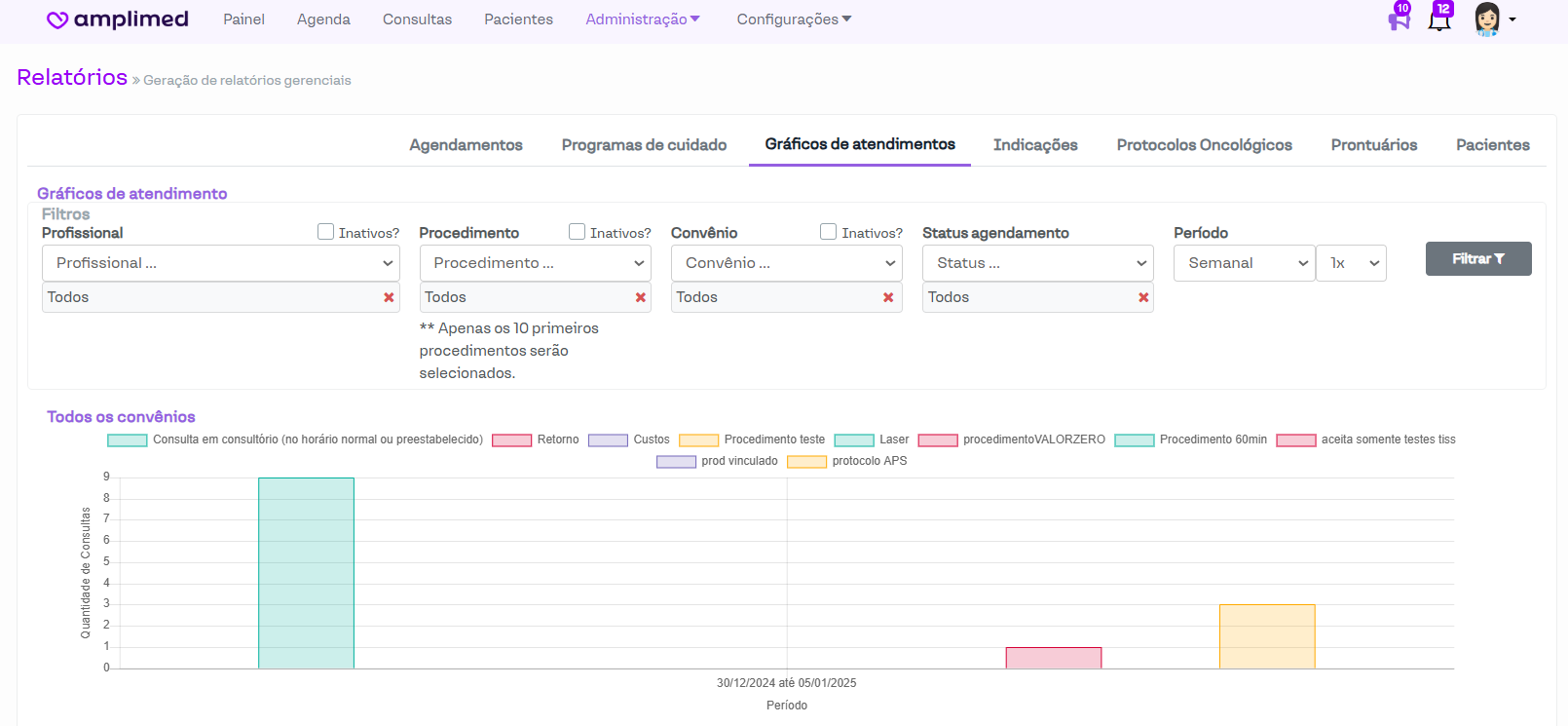Remove the Todos tag under Status agendamento
Image resolution: width=1568 pixels, height=726 pixels.
[x=1143, y=297]
